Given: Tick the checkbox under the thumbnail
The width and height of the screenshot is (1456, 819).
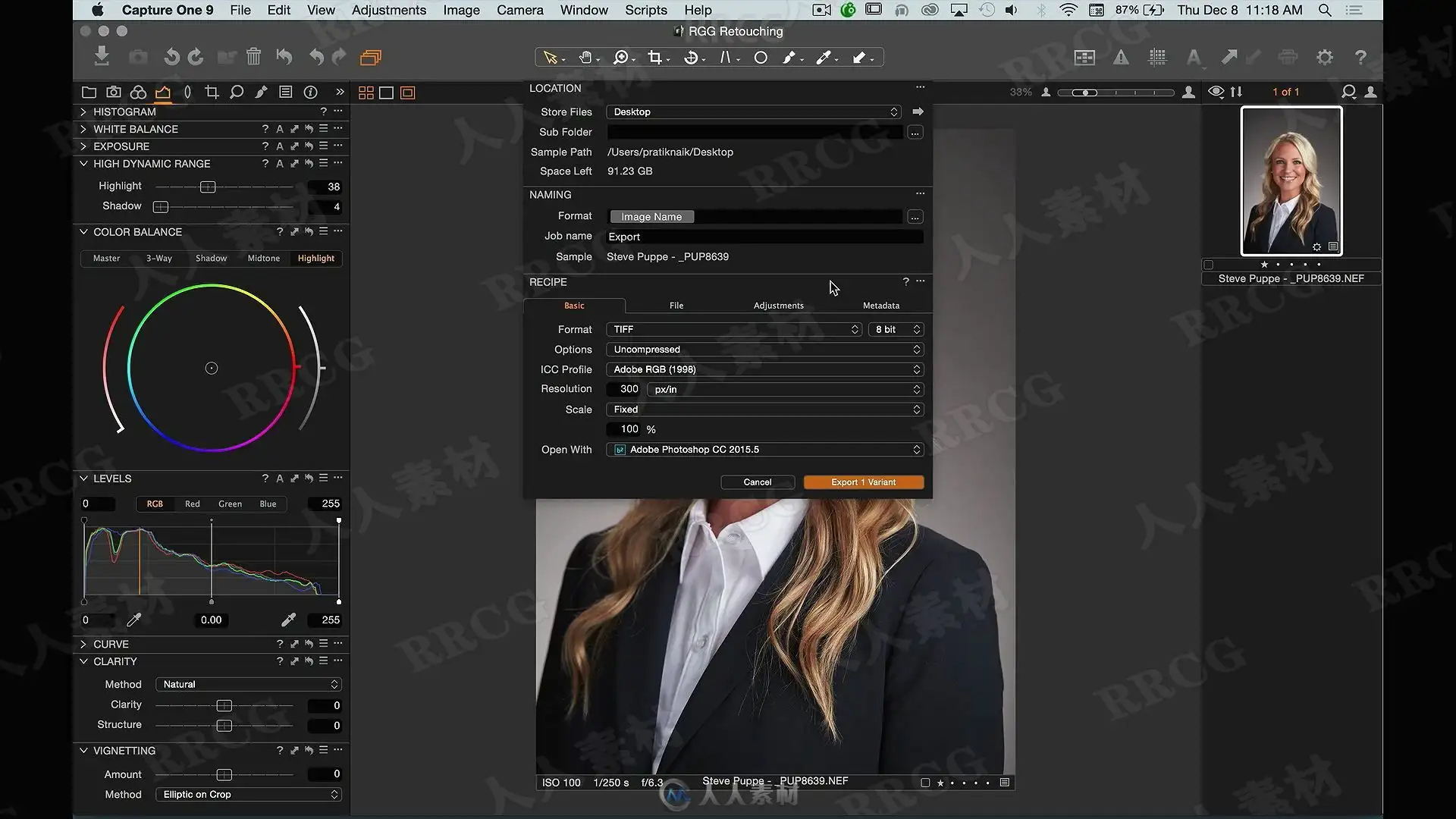Looking at the screenshot, I should 1208,265.
